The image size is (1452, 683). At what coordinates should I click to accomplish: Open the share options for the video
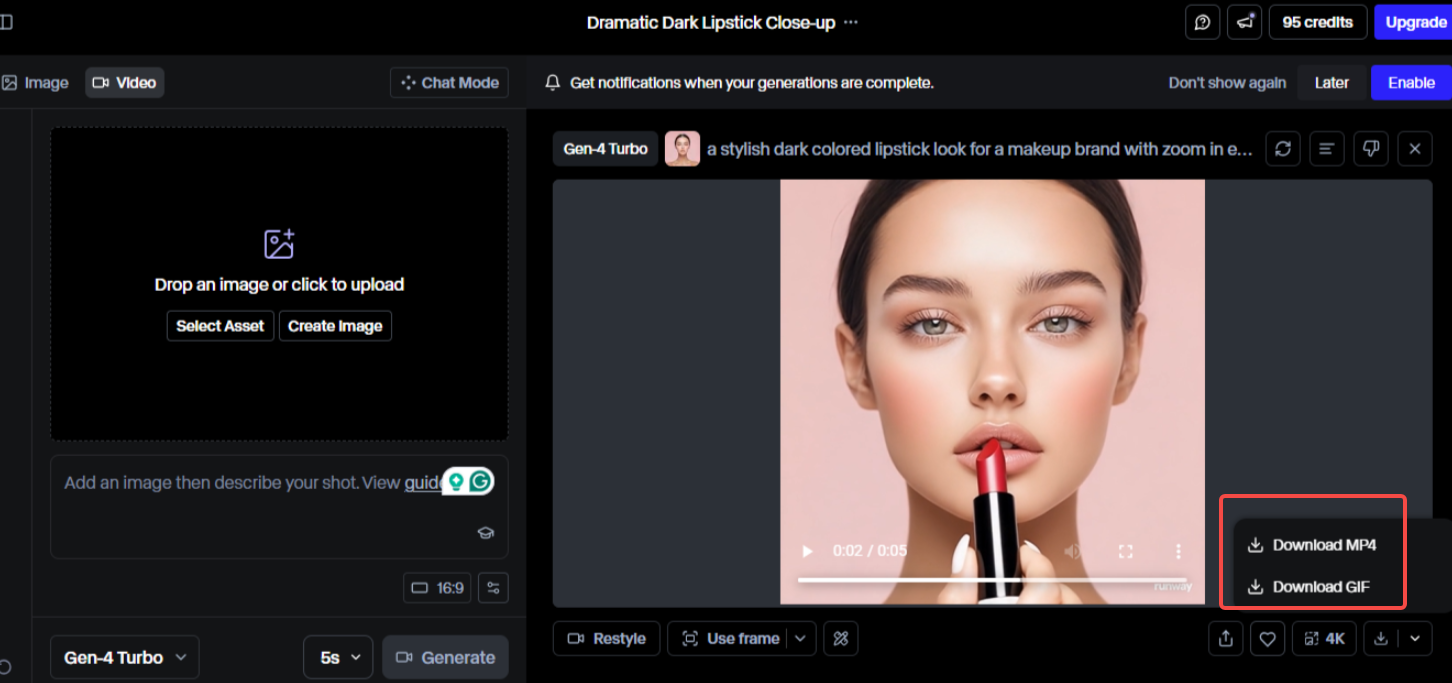click(x=1225, y=638)
